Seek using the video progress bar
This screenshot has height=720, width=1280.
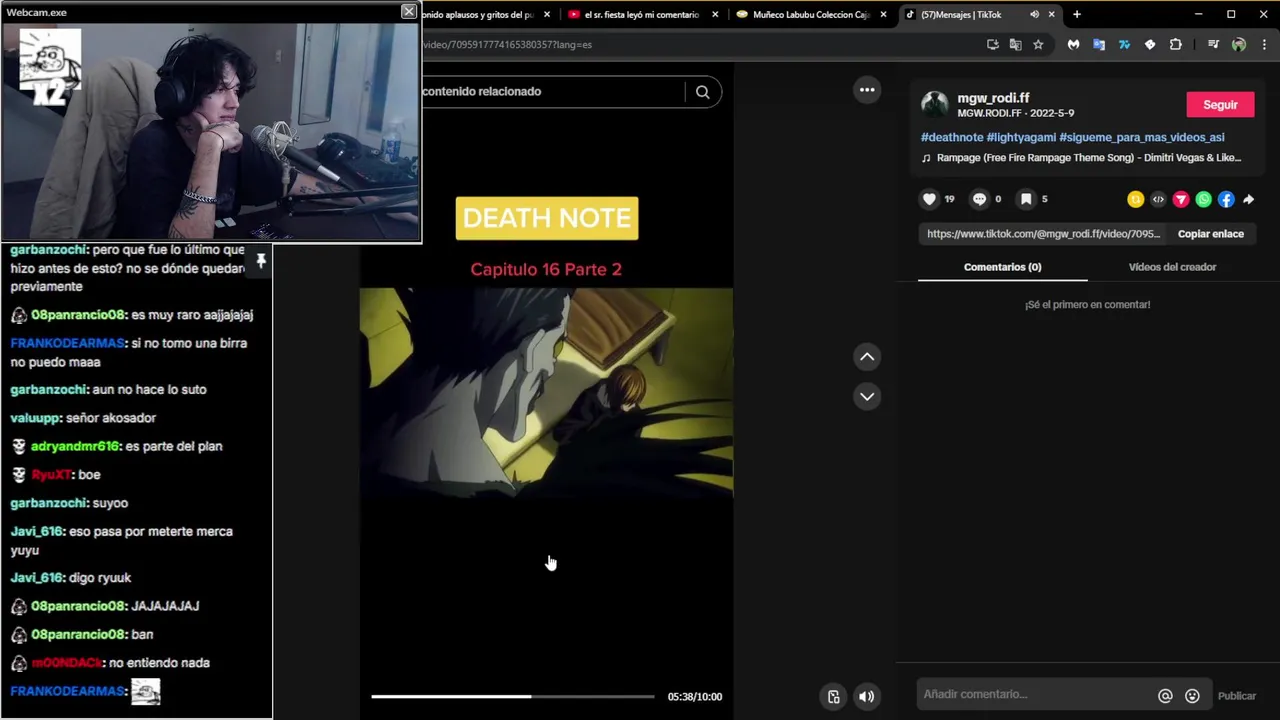coord(513,697)
